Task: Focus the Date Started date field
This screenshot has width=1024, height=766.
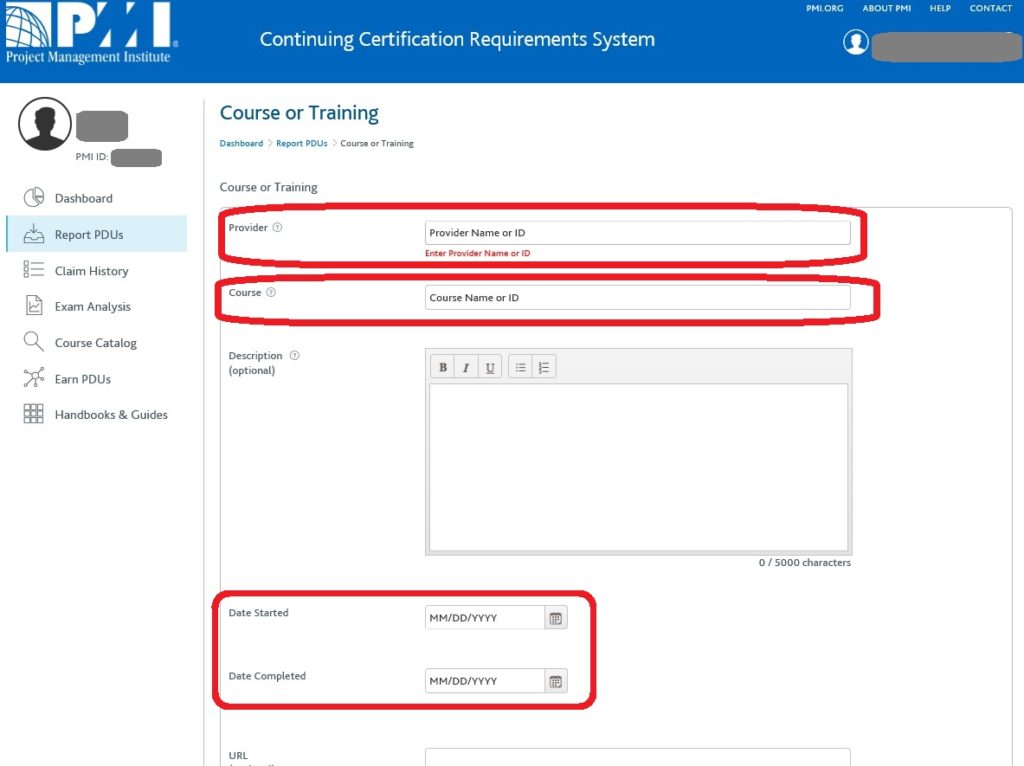Action: pos(485,618)
